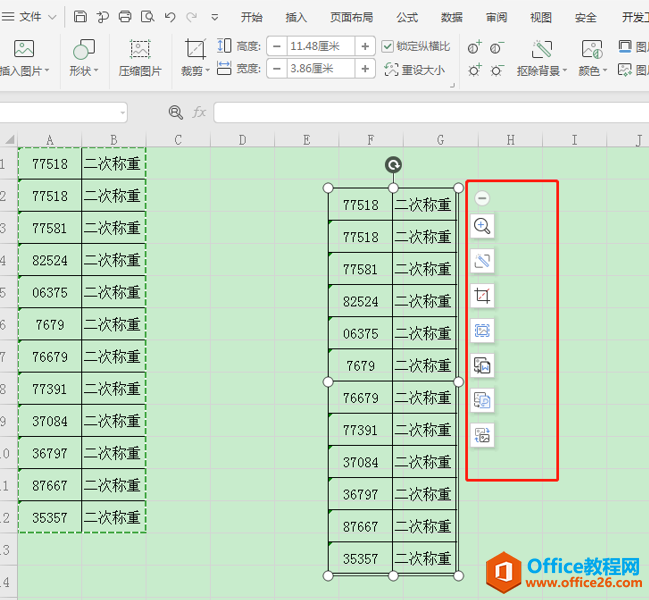Click the height field showing 11.48厘米
The image size is (649, 600).
tap(321, 46)
